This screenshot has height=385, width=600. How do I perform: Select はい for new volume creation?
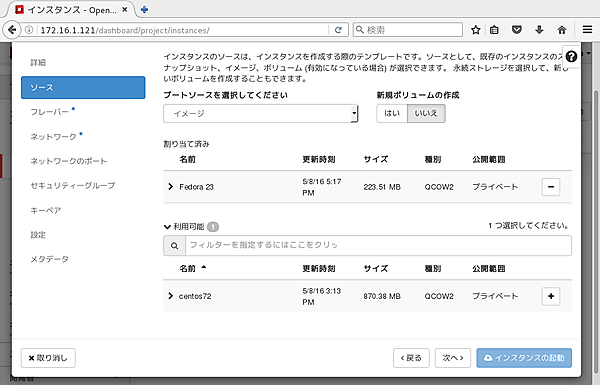(x=392, y=113)
